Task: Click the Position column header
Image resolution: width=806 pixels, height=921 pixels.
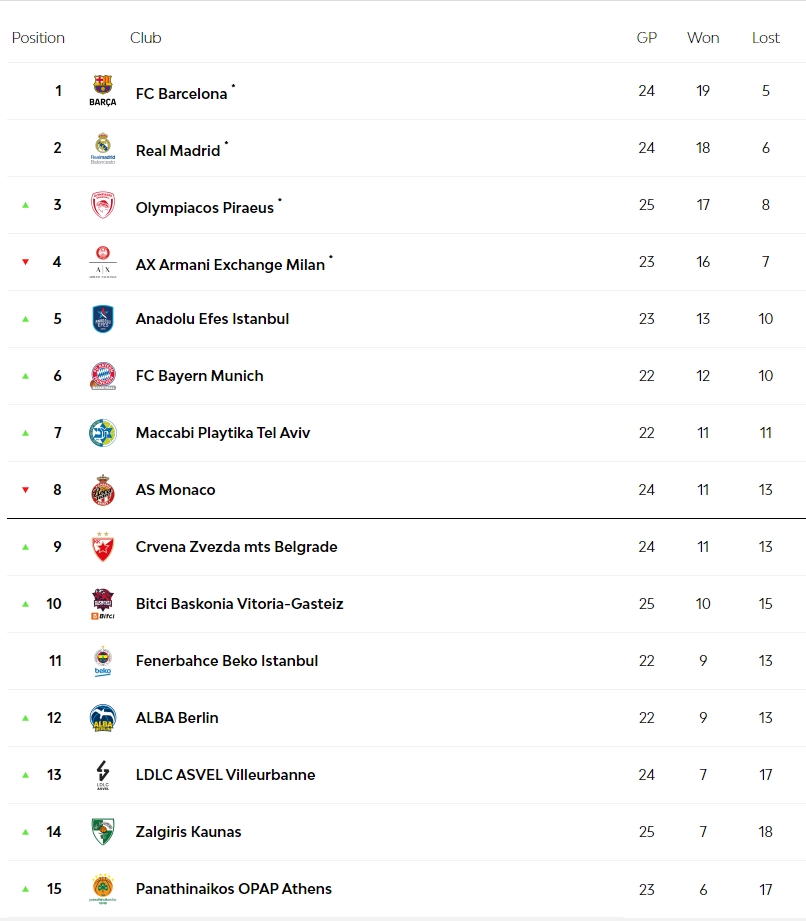Action: pos(38,38)
